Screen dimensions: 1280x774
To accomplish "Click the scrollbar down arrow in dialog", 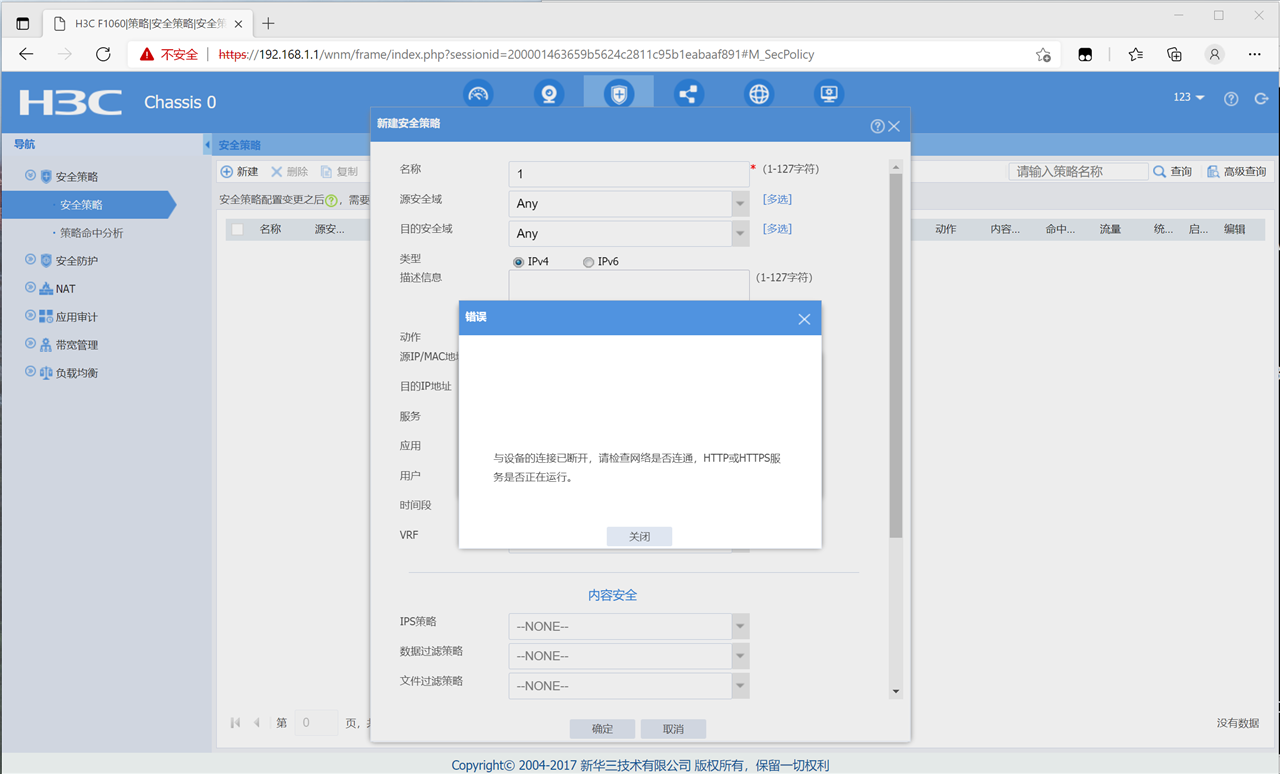I will click(896, 691).
